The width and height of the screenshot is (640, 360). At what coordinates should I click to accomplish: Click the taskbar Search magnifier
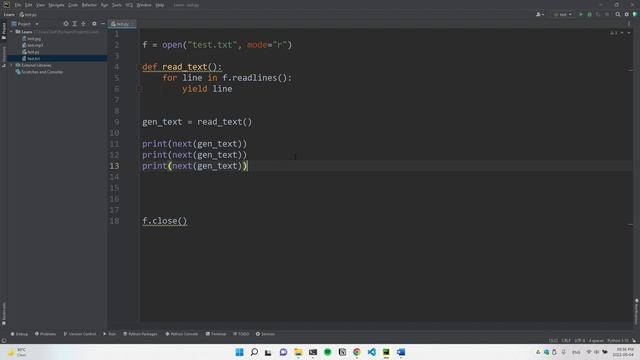(254, 352)
